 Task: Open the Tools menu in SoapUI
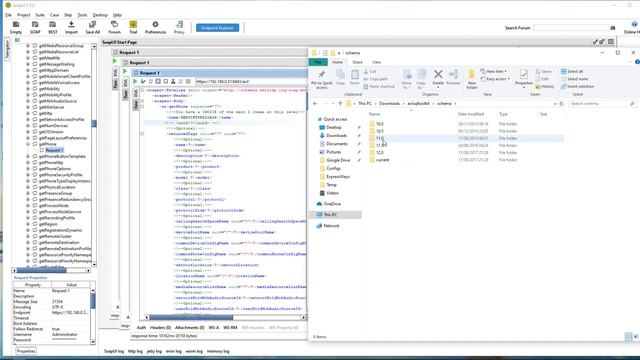pyautogui.click(x=82, y=15)
